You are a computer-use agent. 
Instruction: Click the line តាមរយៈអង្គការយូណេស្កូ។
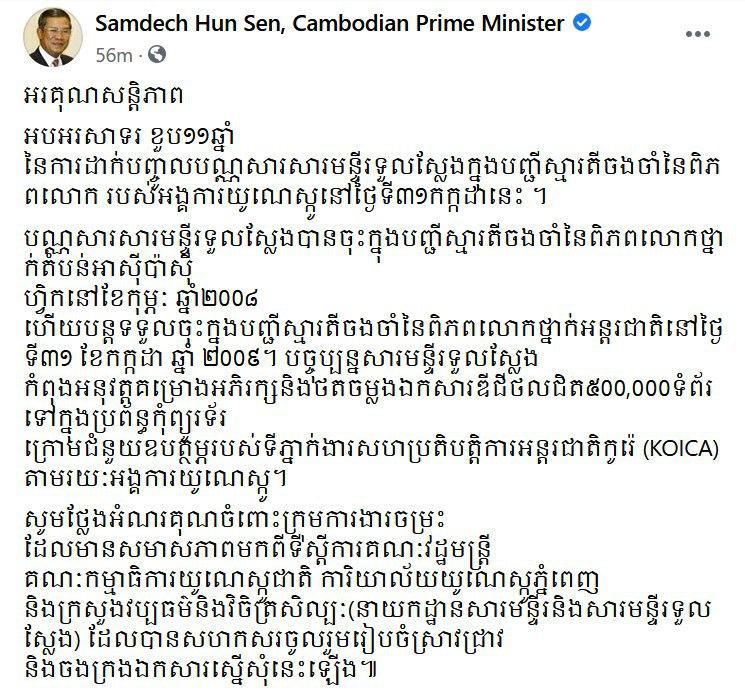click(155, 480)
